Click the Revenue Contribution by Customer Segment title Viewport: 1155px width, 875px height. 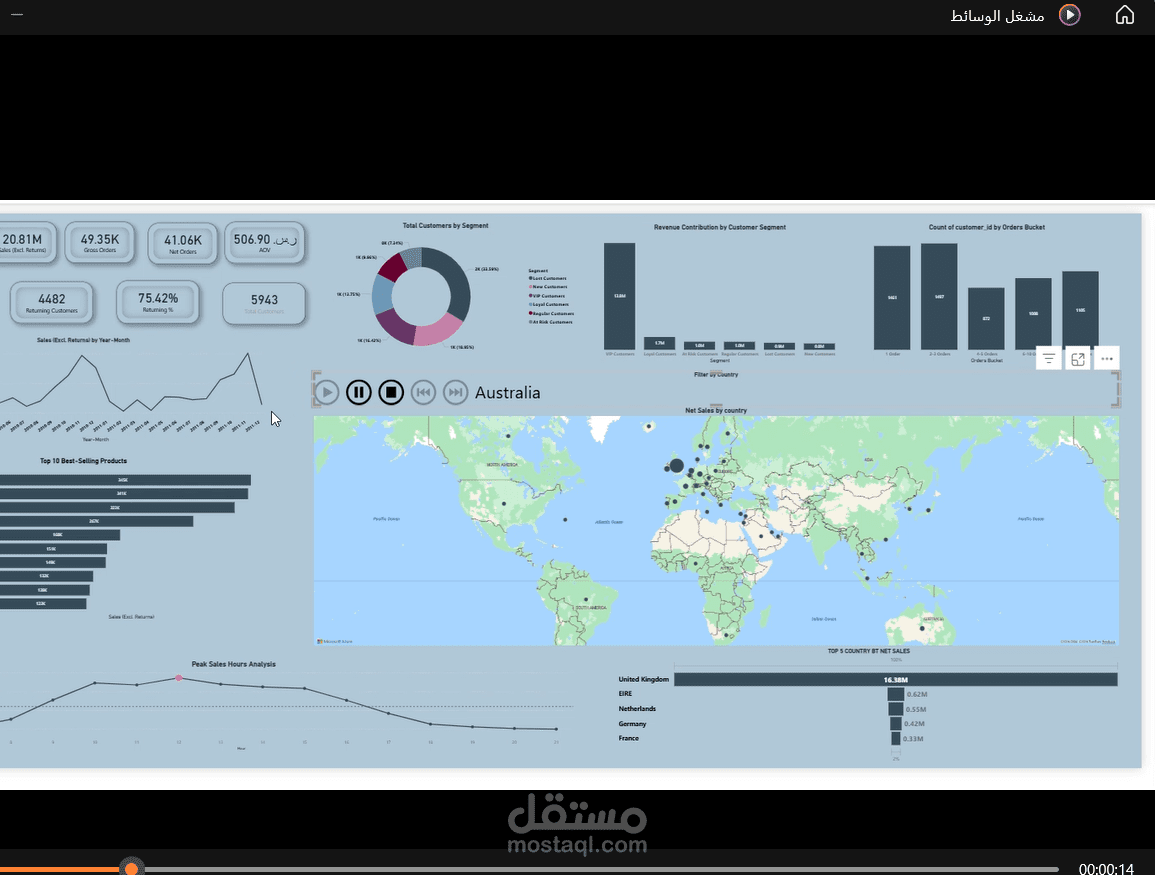[720, 227]
